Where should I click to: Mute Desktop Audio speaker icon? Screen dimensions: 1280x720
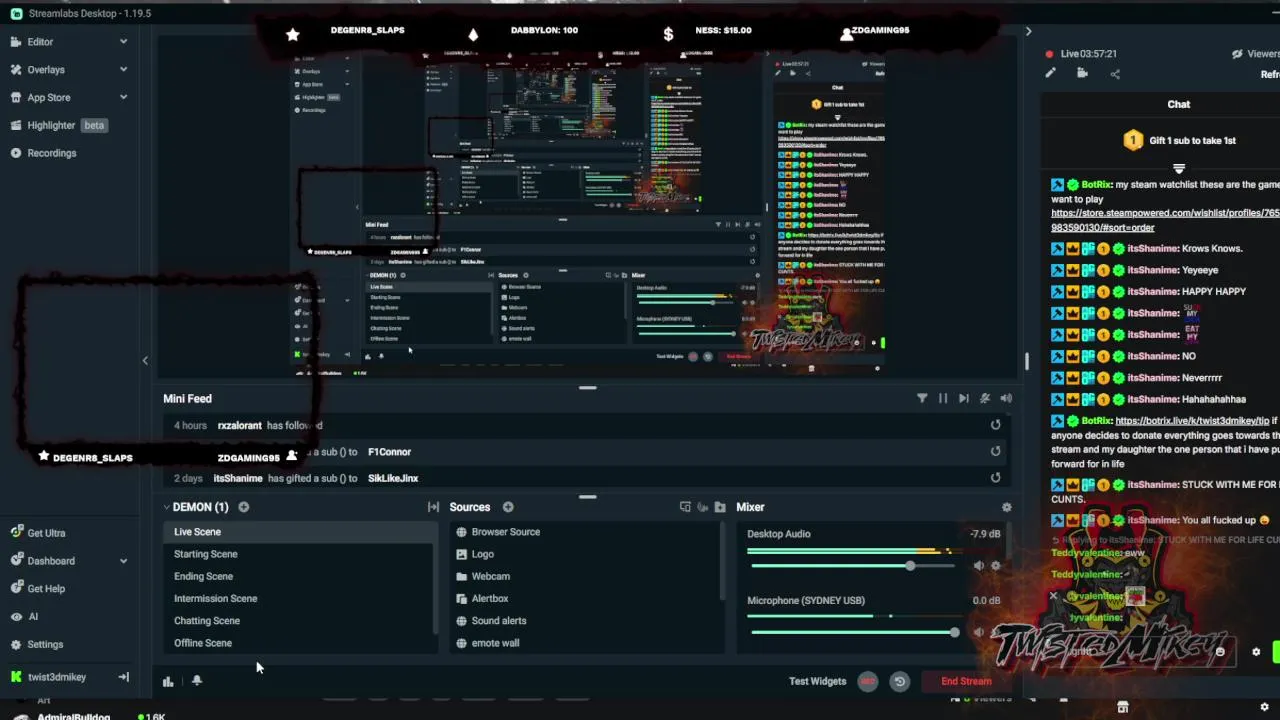[979, 566]
